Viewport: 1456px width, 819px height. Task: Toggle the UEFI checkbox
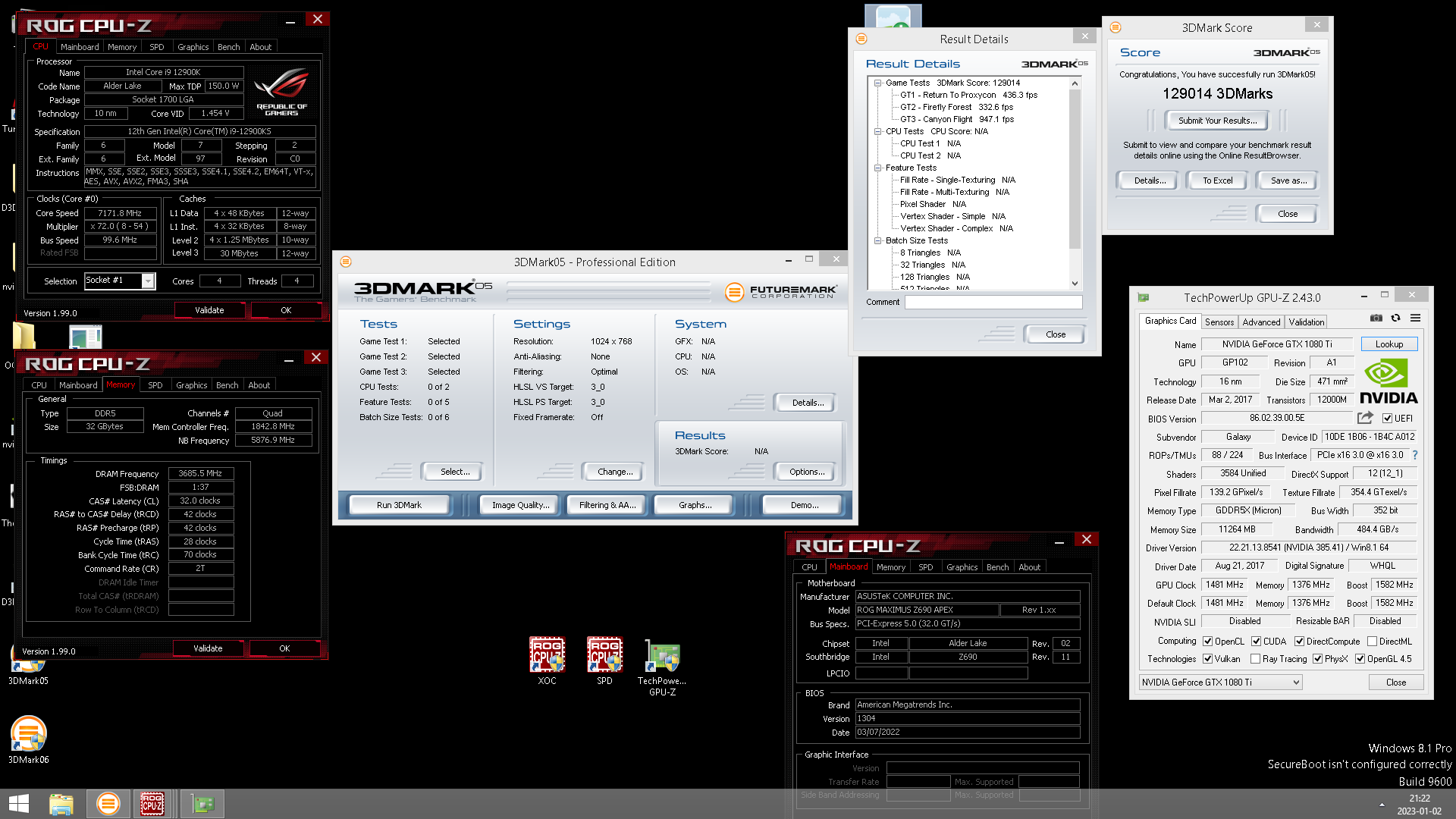point(1387,419)
